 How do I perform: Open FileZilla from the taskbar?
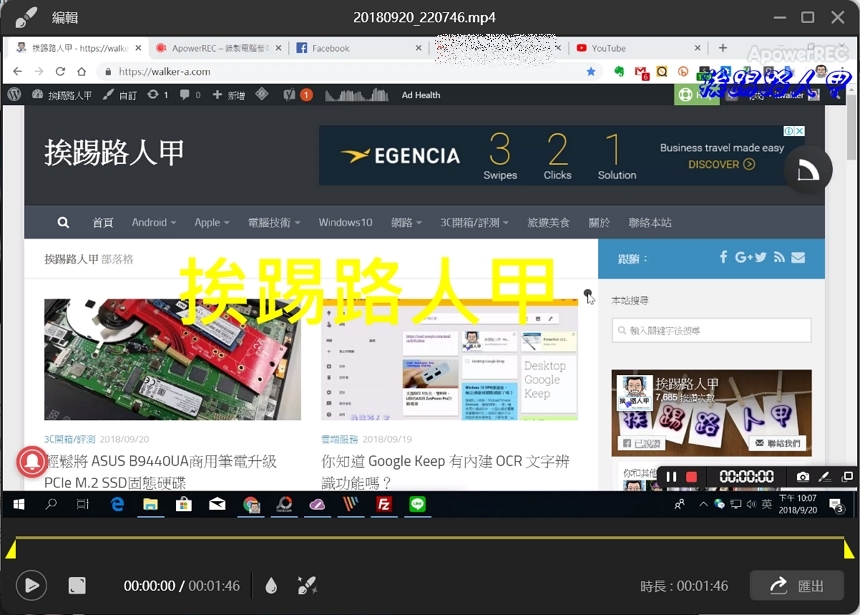click(383, 504)
